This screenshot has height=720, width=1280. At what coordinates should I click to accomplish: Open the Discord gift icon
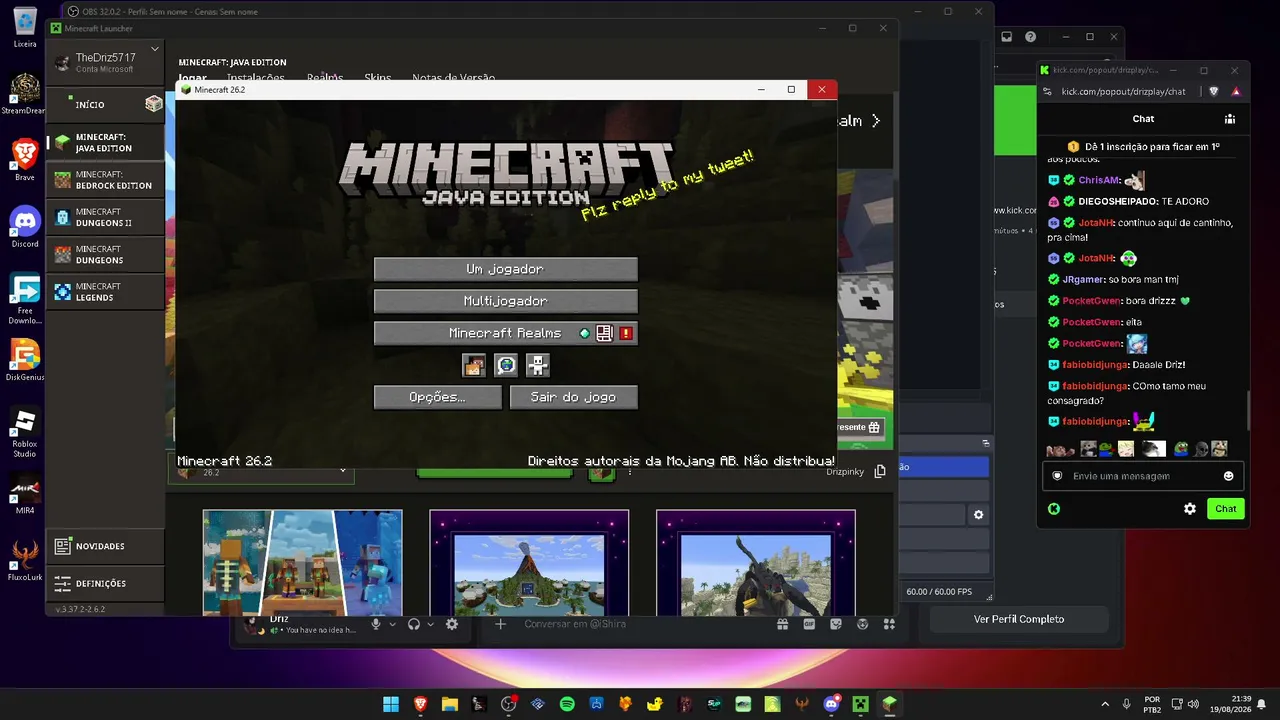(784, 624)
